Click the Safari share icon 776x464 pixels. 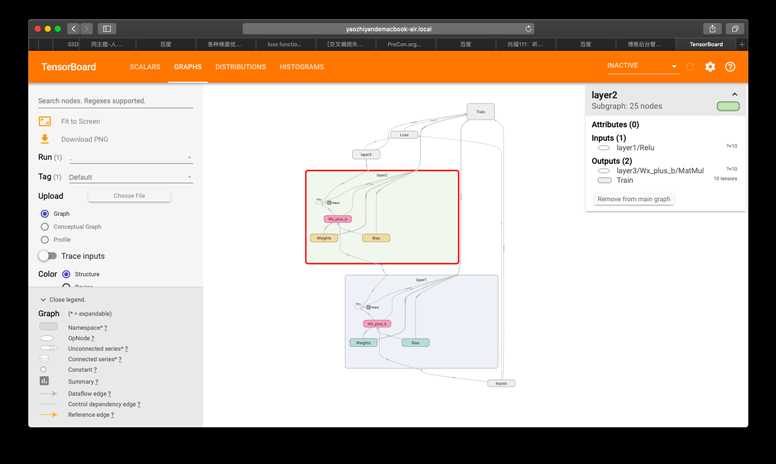tap(712, 29)
